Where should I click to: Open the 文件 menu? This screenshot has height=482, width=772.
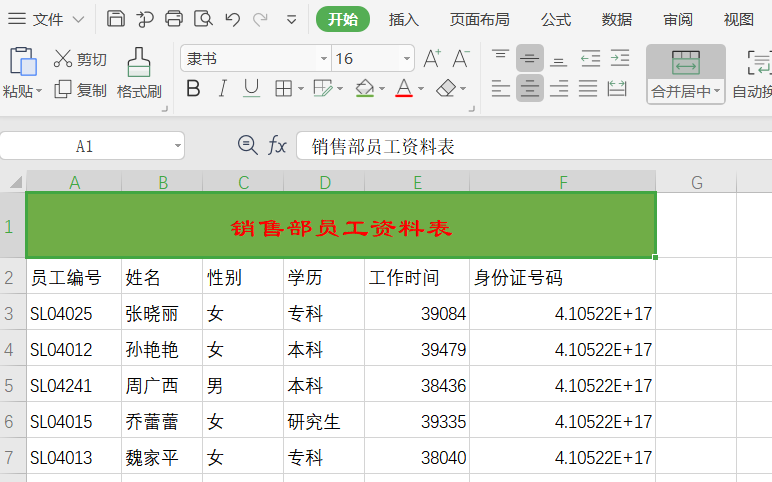tap(46, 20)
